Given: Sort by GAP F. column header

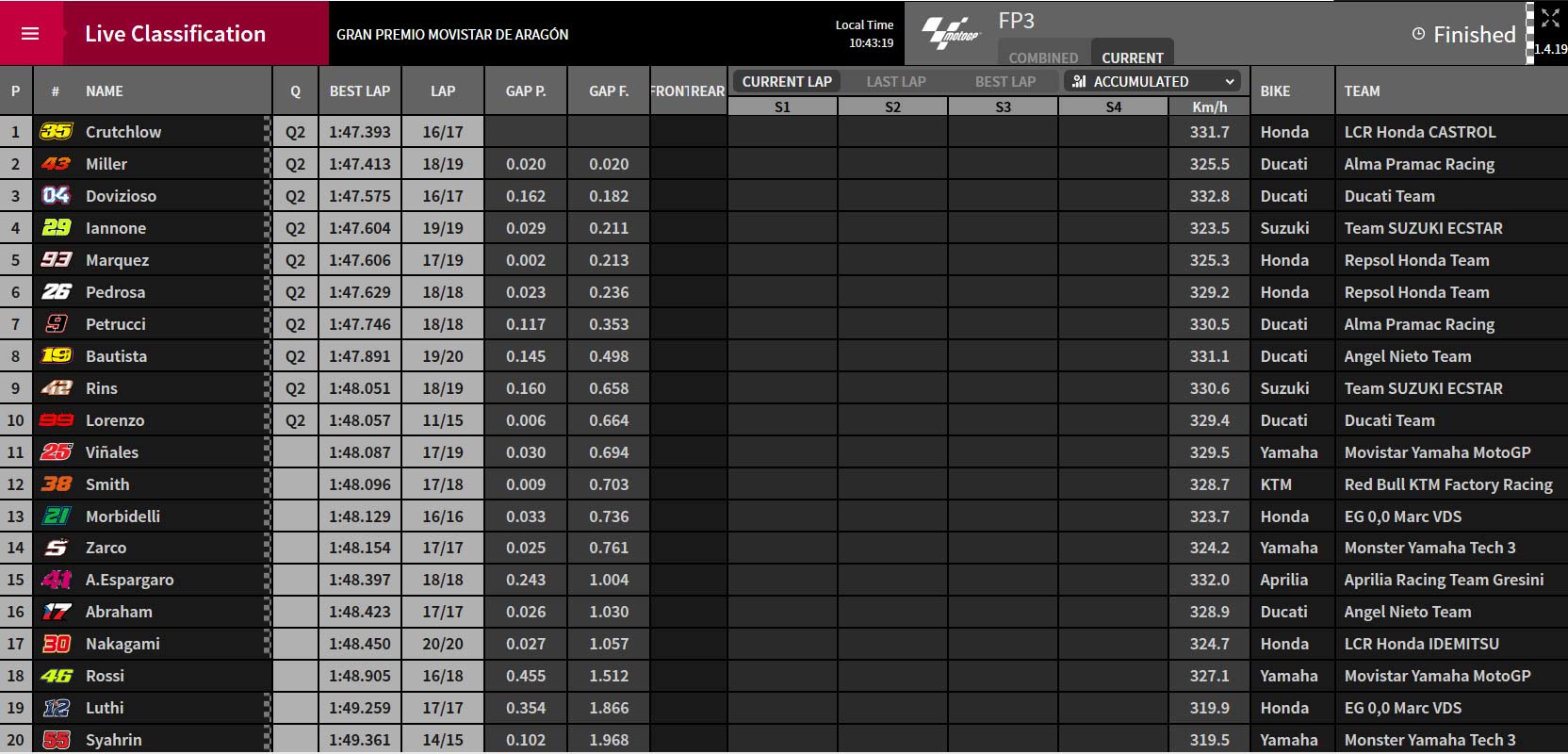Looking at the screenshot, I should point(609,90).
